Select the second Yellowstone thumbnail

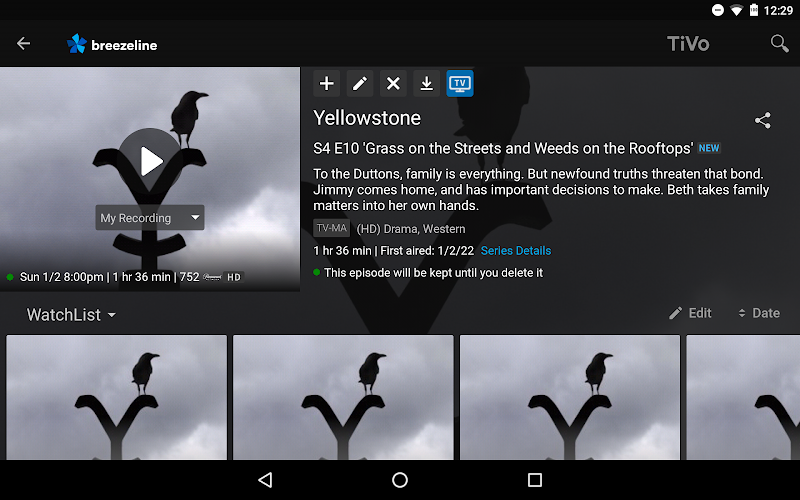[343, 397]
